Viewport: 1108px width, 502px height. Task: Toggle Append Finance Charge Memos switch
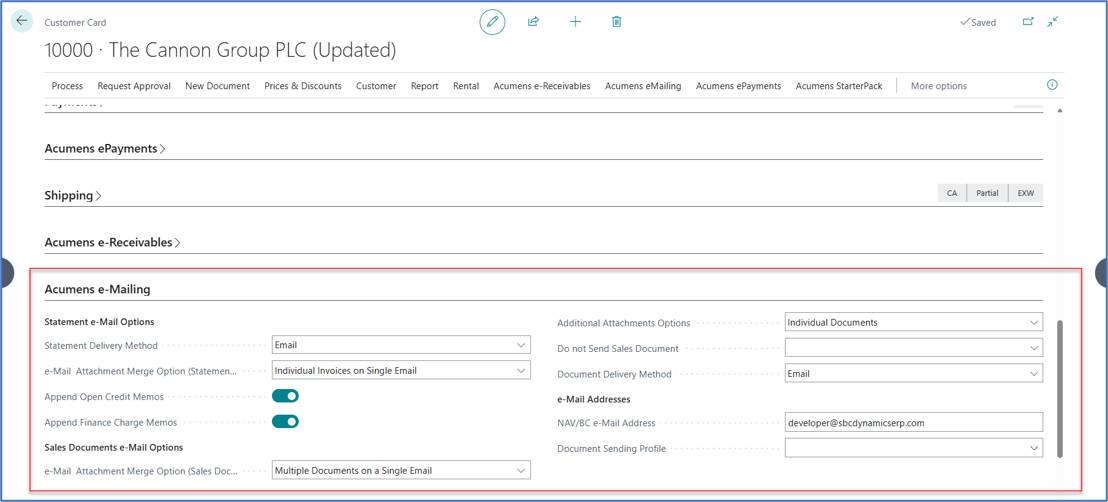pos(285,421)
